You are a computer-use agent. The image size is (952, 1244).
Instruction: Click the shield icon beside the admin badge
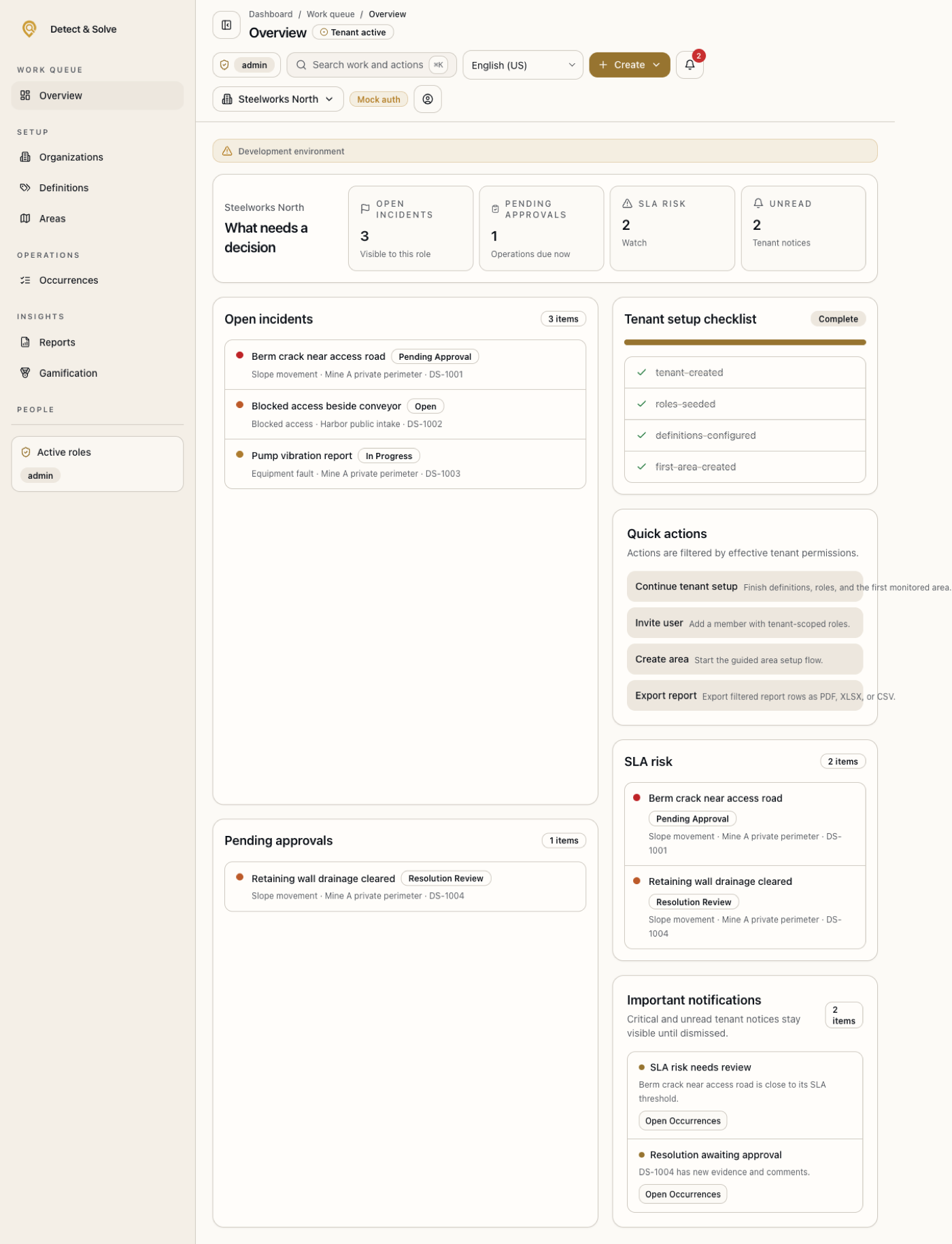click(x=224, y=65)
